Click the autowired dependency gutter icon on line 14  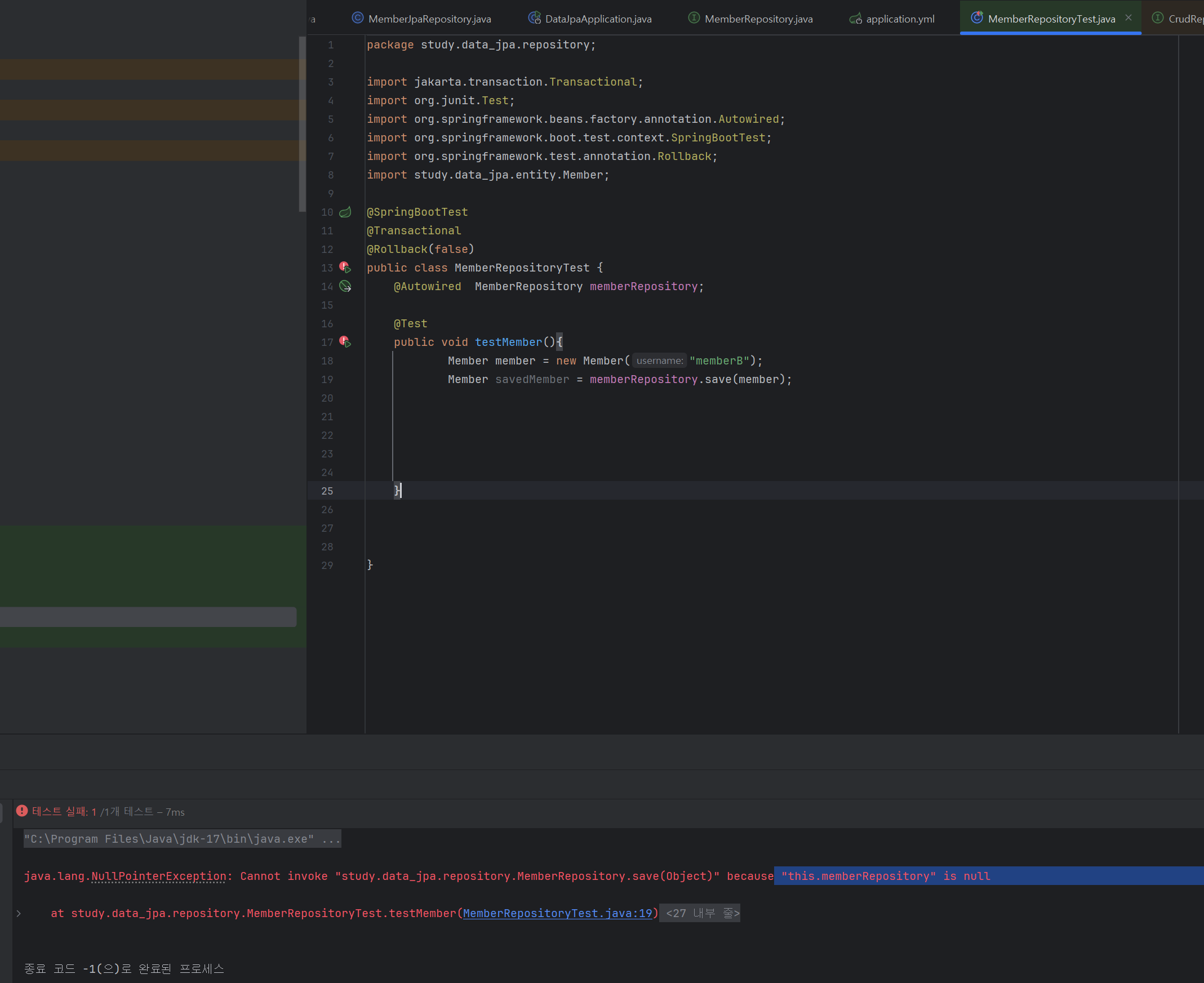pos(345,286)
